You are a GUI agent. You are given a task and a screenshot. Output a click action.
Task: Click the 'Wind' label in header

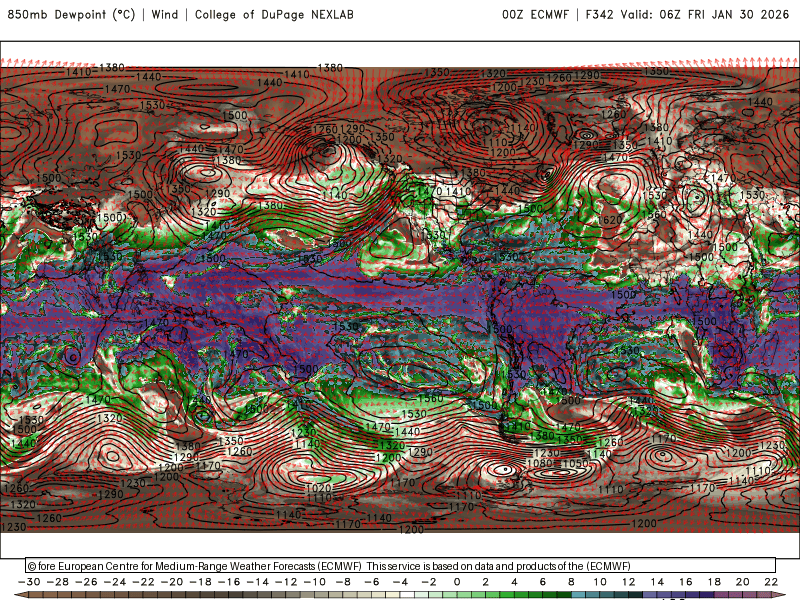click(165, 14)
